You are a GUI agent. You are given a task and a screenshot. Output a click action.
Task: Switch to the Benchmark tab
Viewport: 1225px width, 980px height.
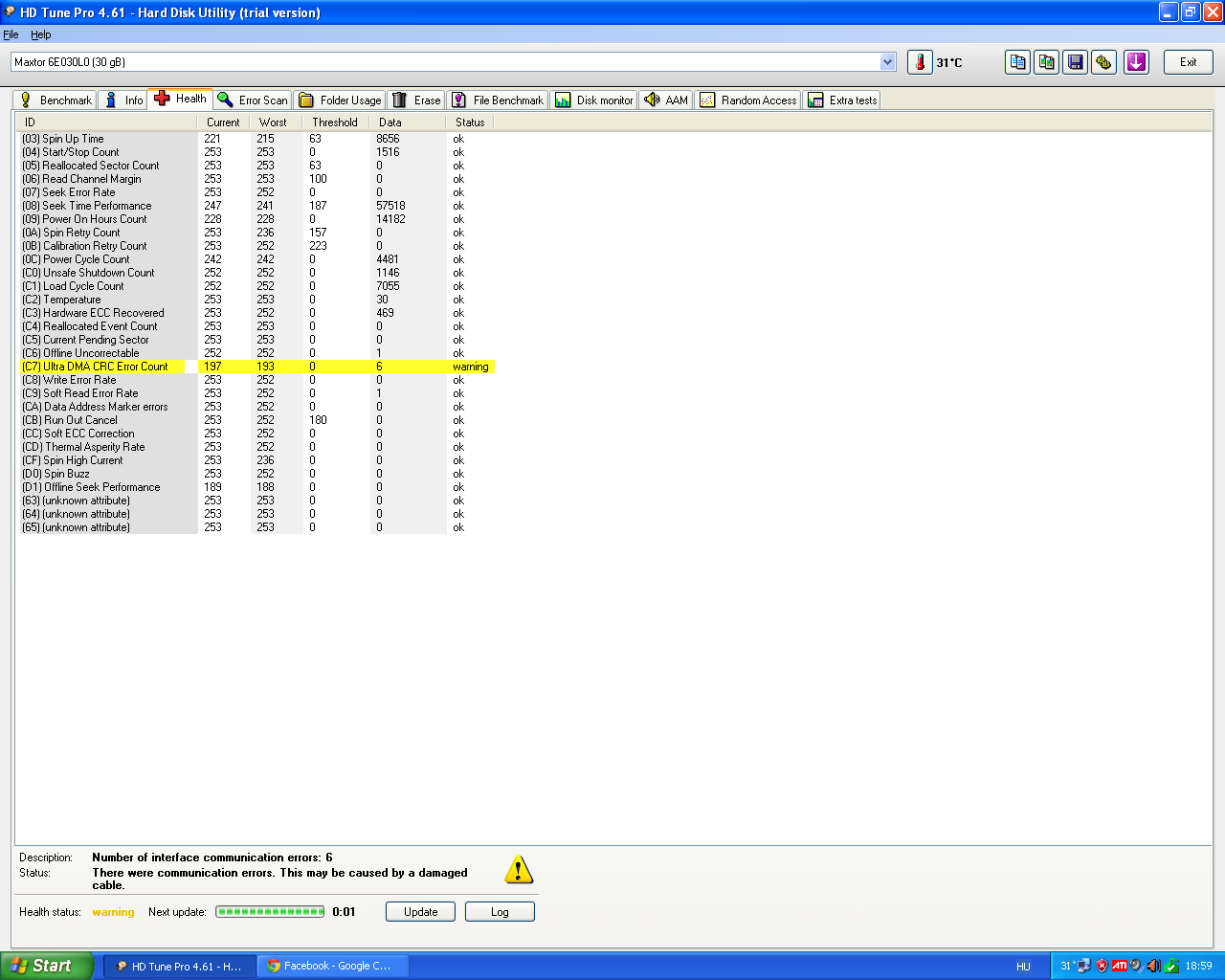(55, 100)
